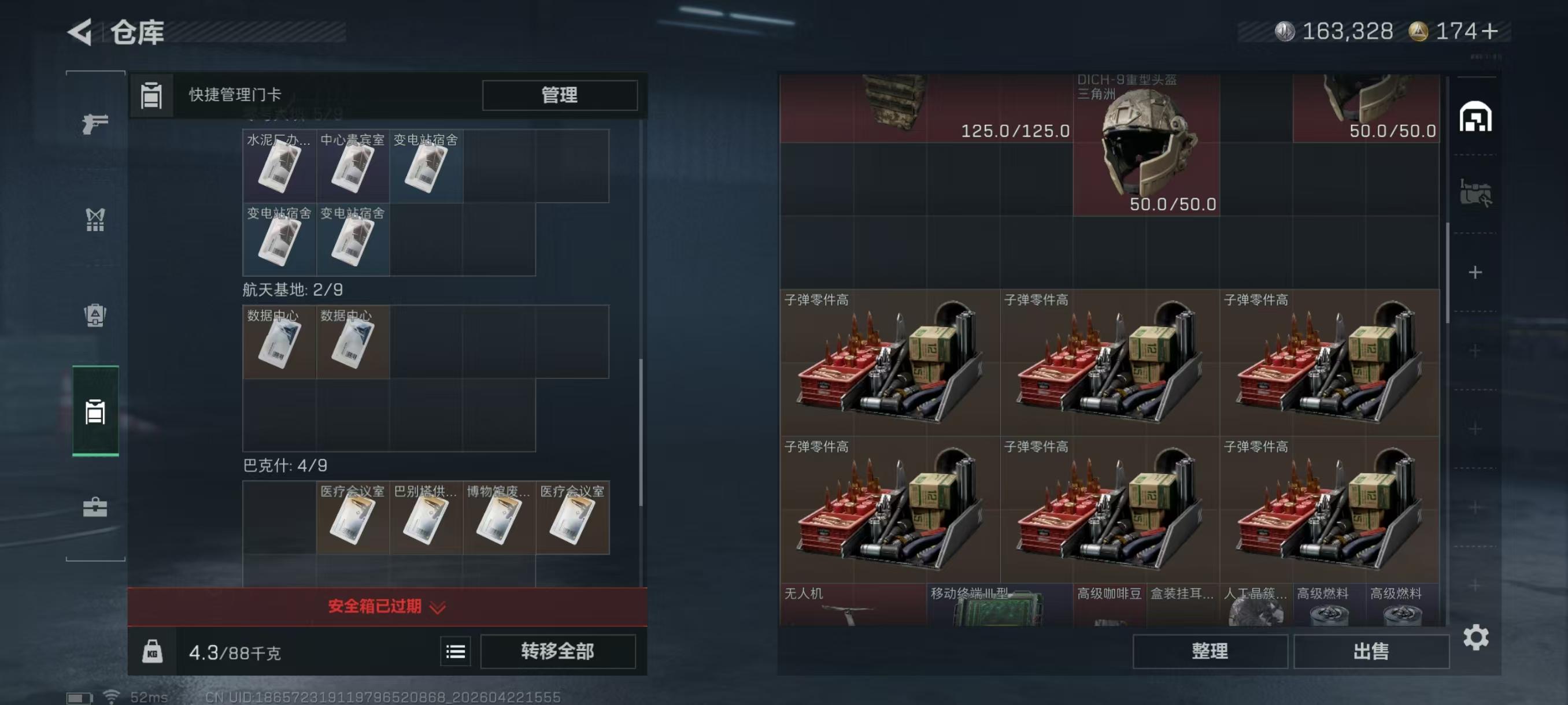Viewport: 1568px width, 705px height.
Task: Click the 转移全部 transfer all button
Action: tap(557, 651)
